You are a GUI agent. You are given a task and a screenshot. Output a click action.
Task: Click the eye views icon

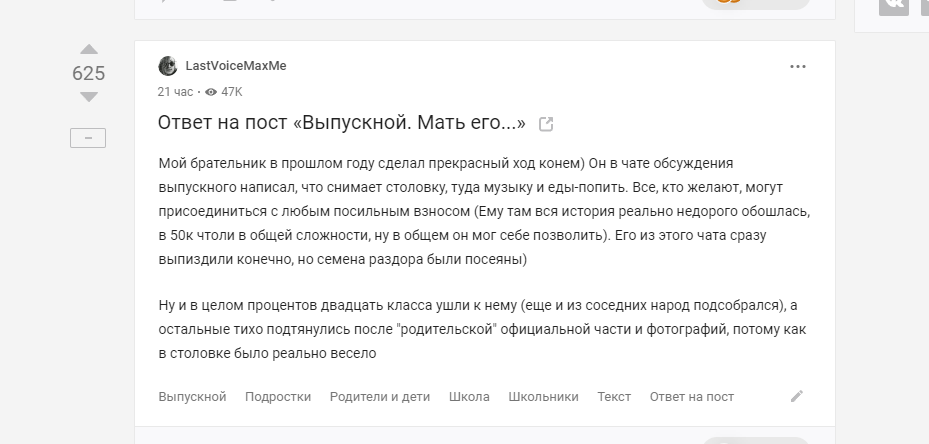(211, 92)
